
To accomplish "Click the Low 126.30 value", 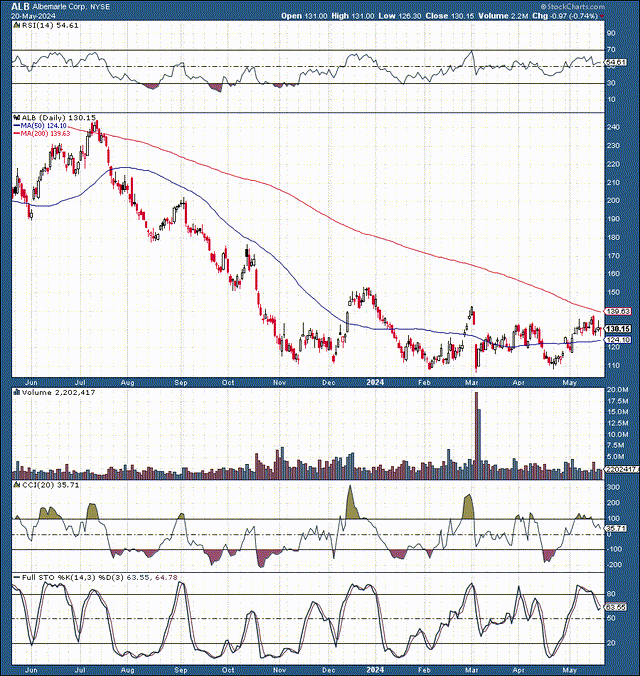I will point(400,16).
